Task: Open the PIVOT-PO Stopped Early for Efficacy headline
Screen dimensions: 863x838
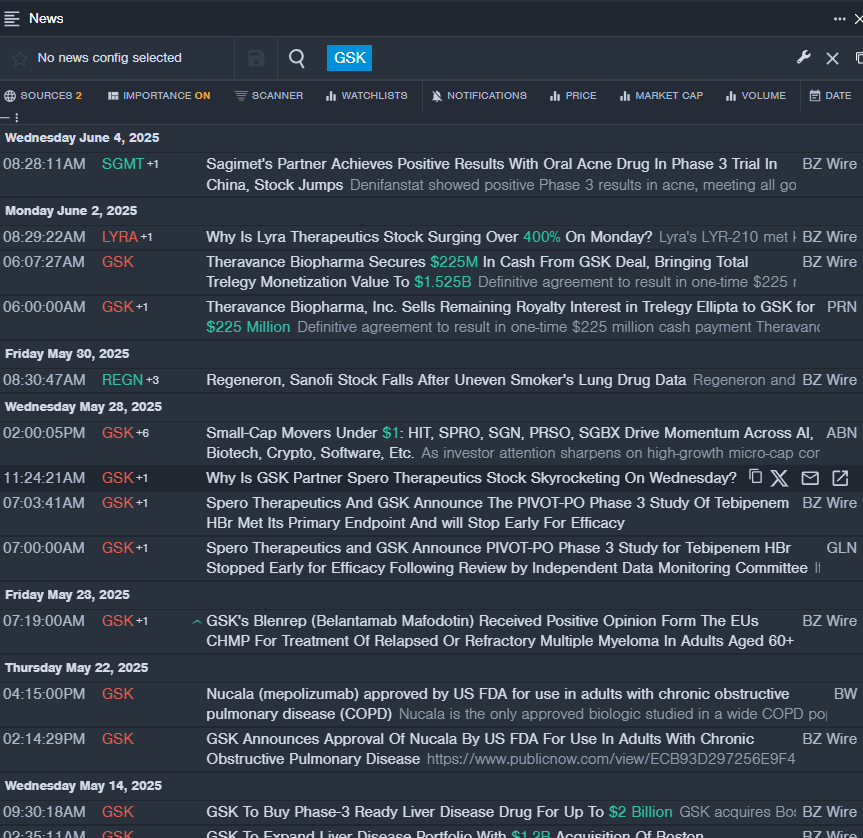Action: [507, 558]
